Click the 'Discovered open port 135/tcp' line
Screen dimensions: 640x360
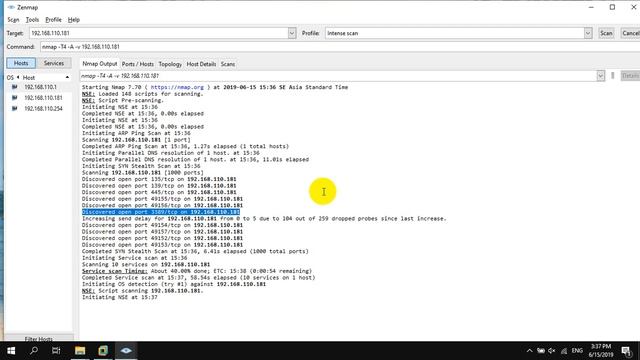(x=159, y=179)
